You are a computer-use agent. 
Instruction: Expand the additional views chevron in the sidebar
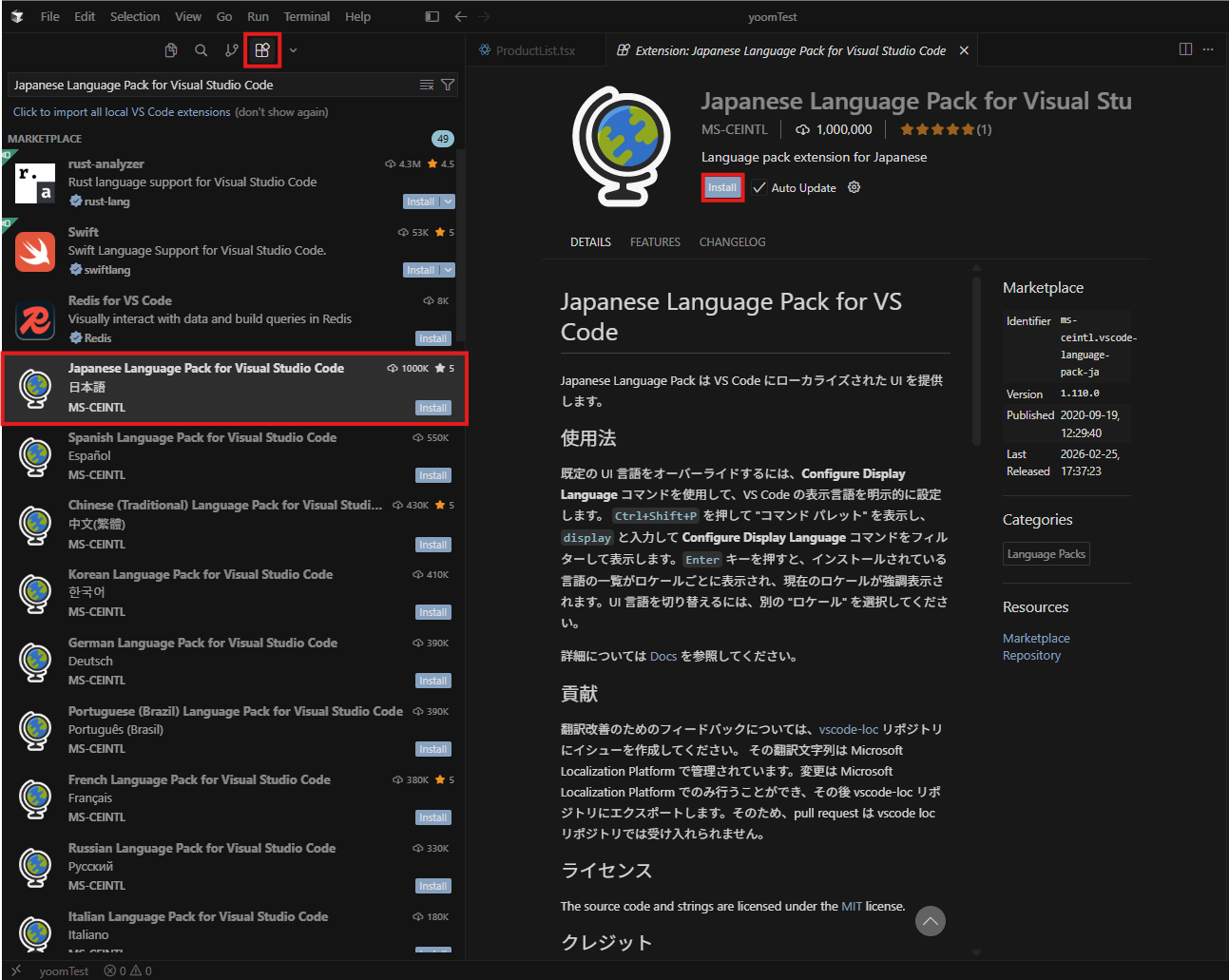coord(293,50)
